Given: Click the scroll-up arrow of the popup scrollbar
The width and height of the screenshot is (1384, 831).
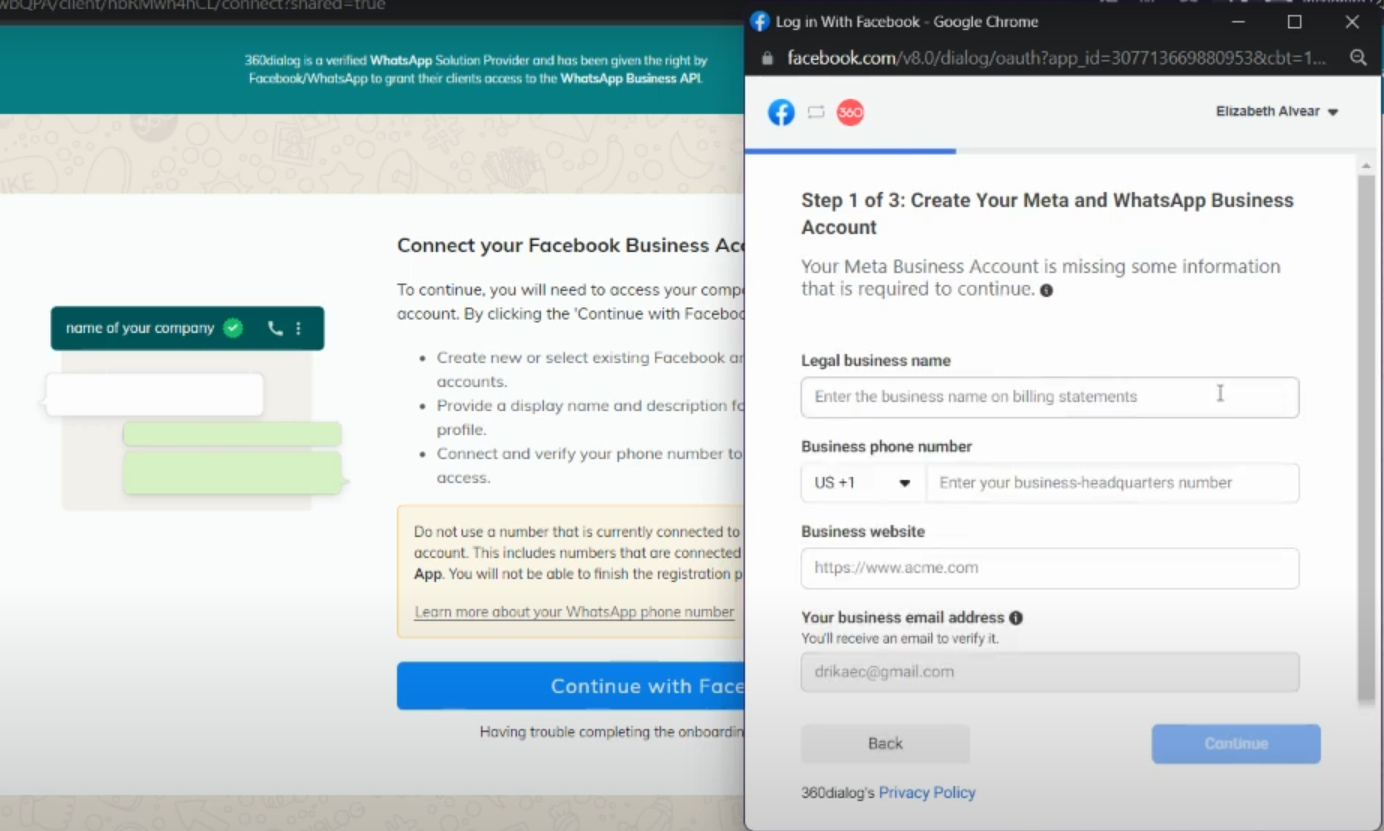Looking at the screenshot, I should pos(1366,165).
